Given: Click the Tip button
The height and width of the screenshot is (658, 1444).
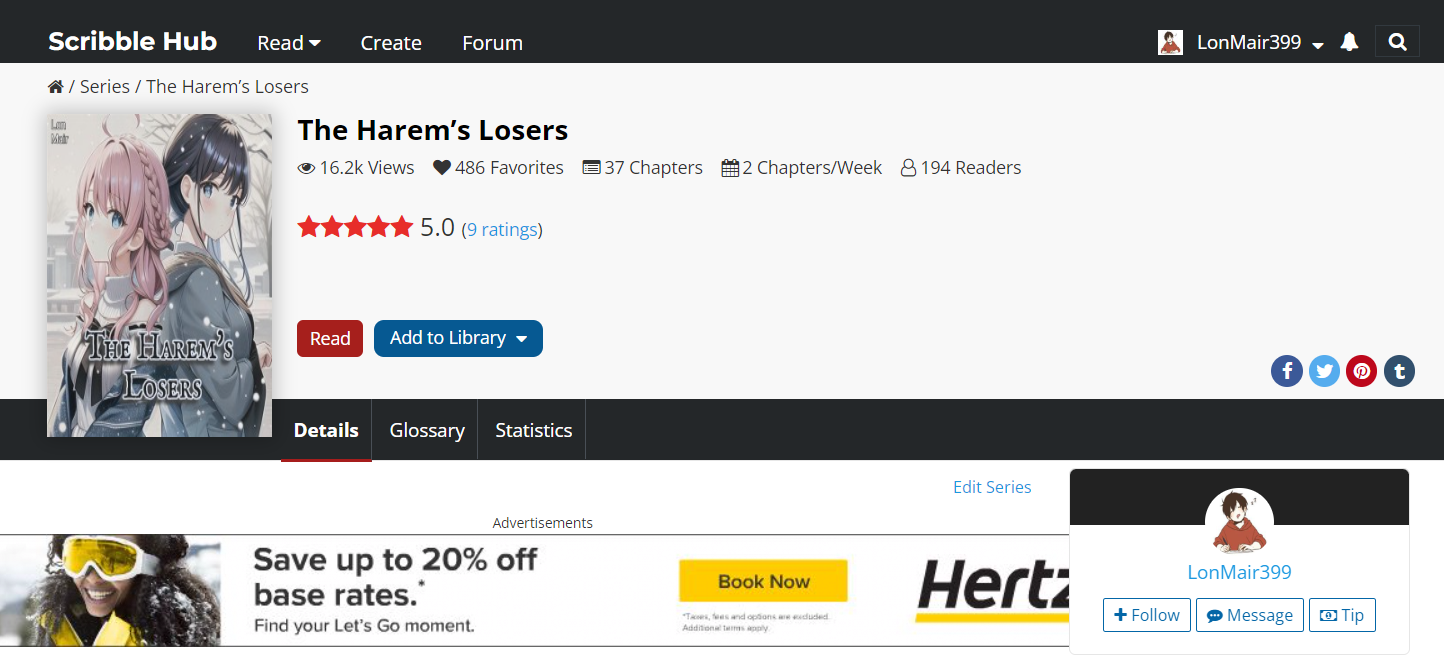Looking at the screenshot, I should [1342, 615].
